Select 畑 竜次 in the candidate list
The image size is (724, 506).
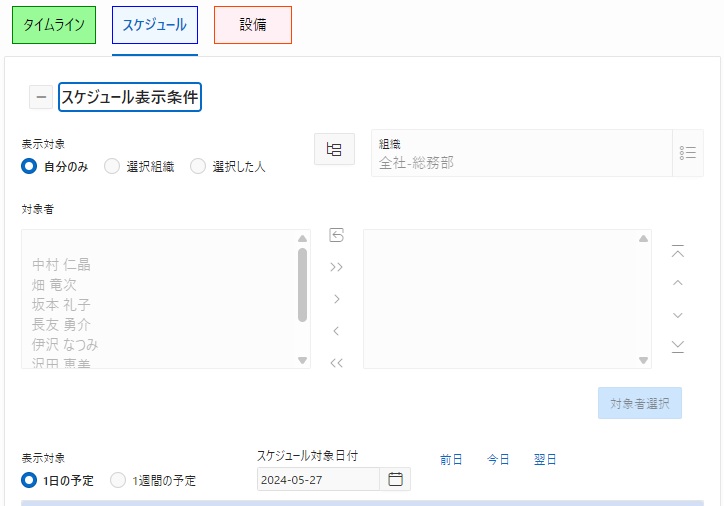pos(54,285)
